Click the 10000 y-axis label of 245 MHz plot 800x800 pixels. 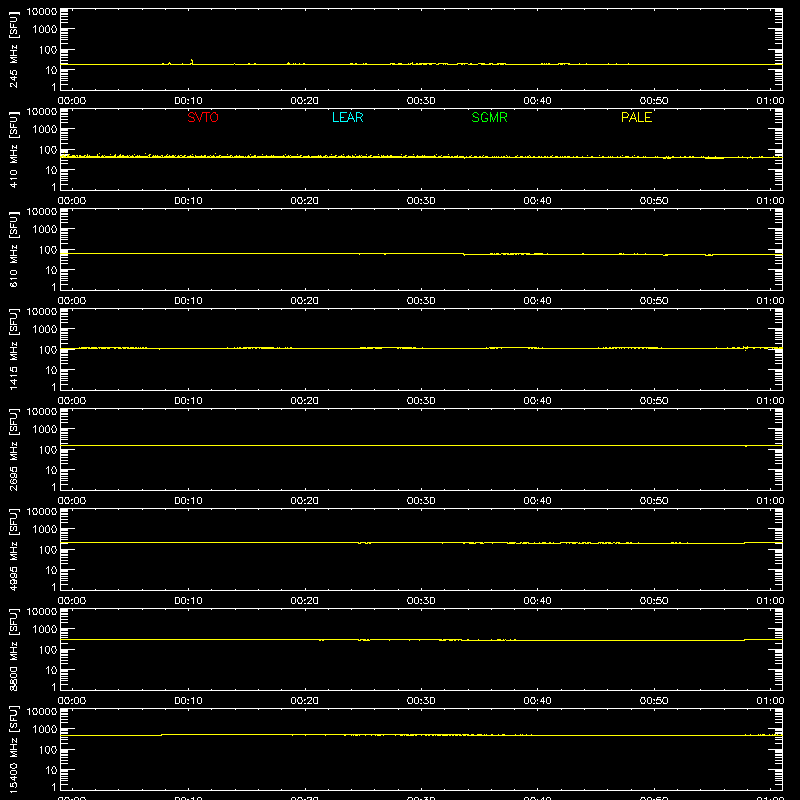coord(42,12)
